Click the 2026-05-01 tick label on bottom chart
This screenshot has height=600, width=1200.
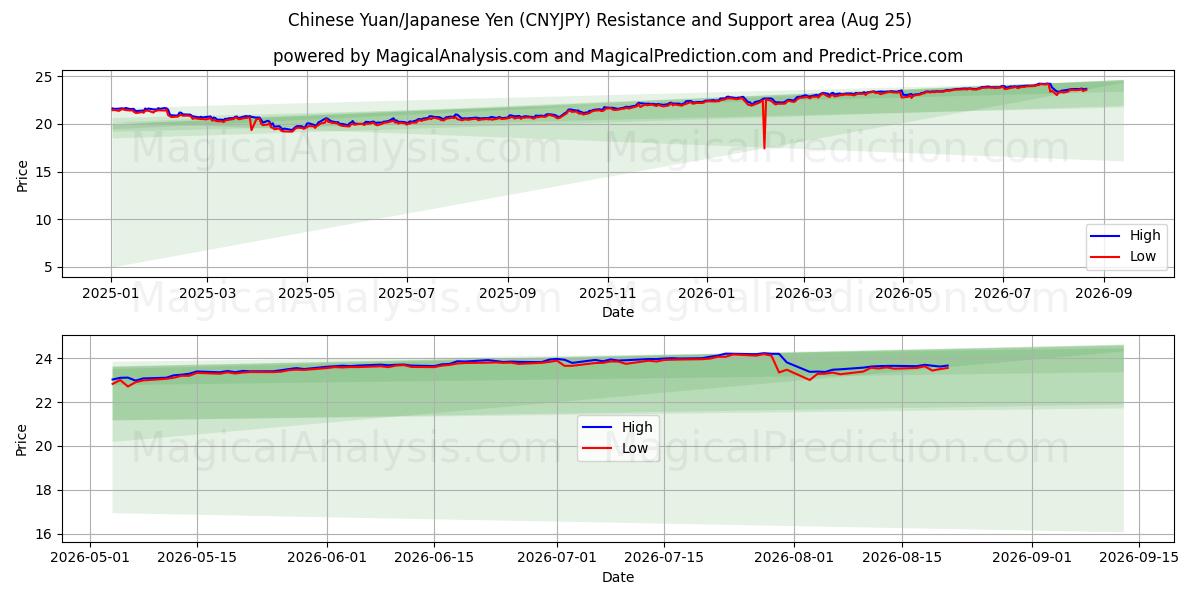[91, 560]
